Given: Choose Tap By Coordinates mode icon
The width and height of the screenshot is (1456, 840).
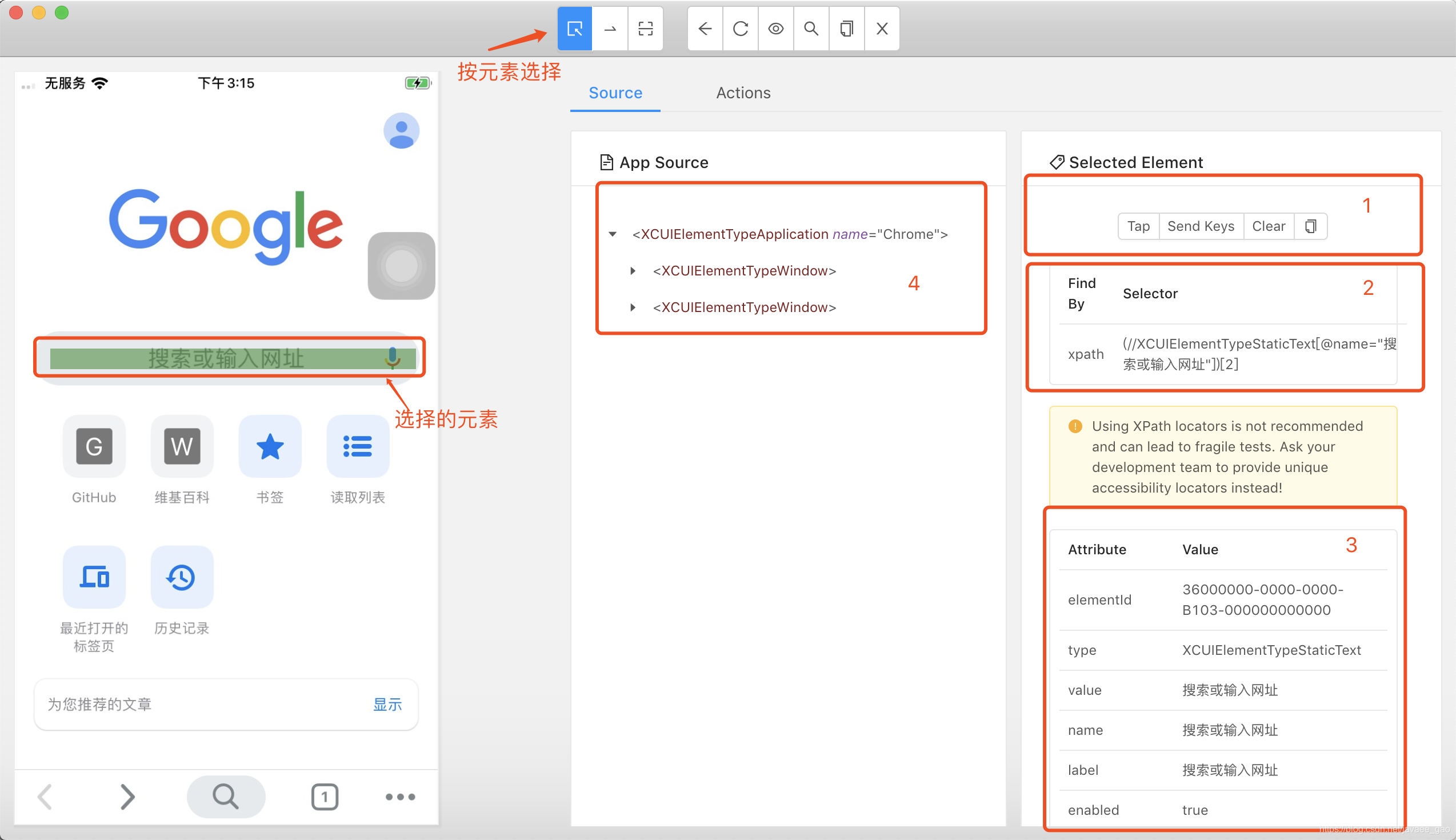Looking at the screenshot, I should [646, 28].
